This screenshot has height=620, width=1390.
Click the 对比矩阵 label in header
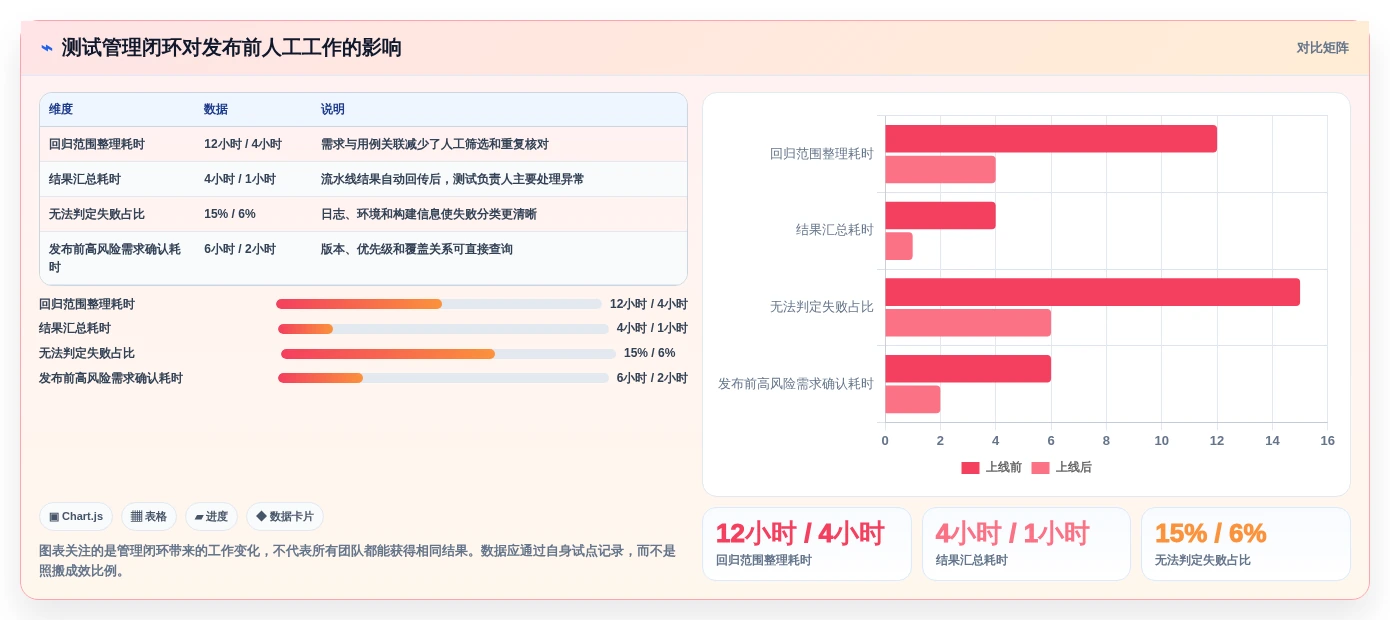tap(1322, 48)
